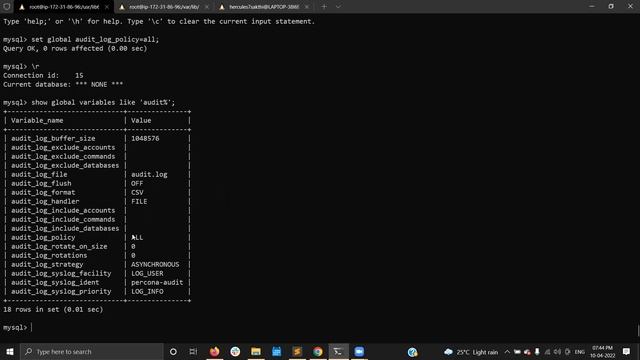Click the value 1048576 in the table
The image size is (640, 360).
(145, 138)
